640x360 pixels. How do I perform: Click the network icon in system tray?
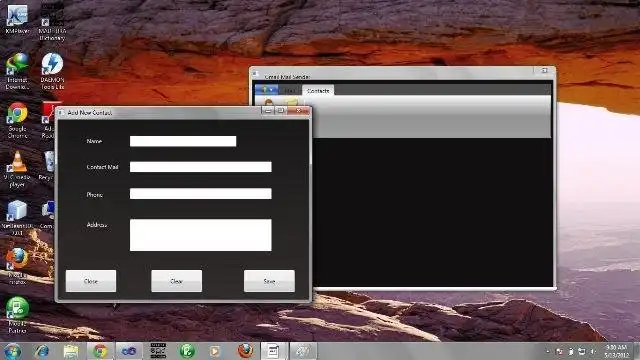582,351
